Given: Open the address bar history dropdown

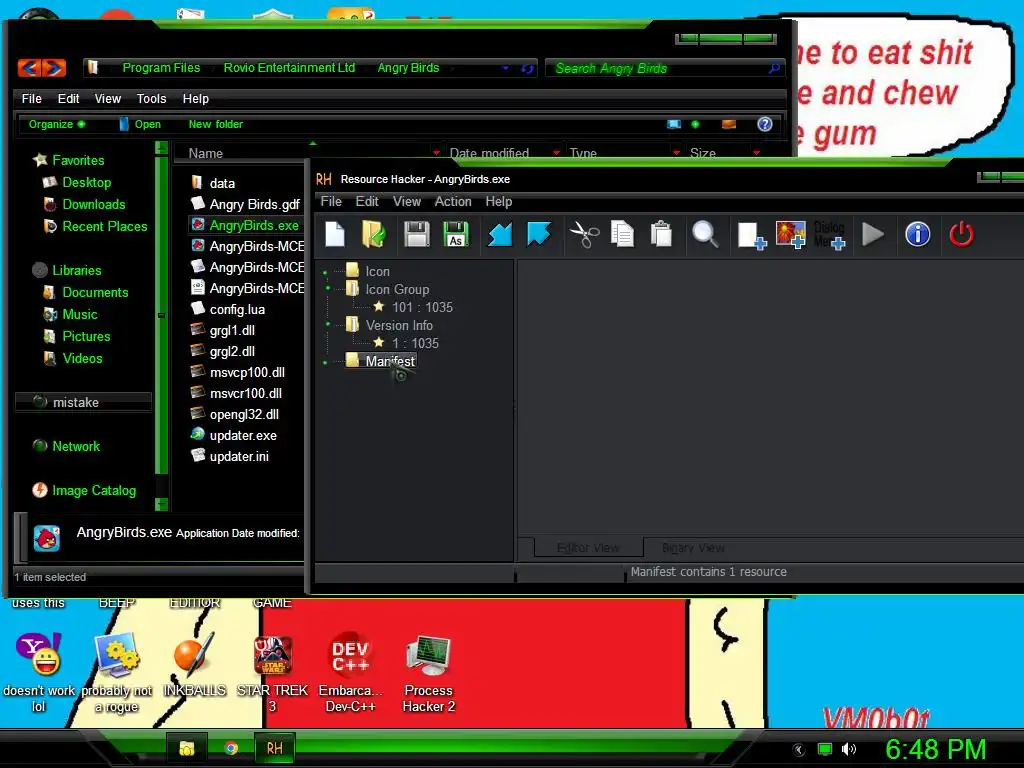Looking at the screenshot, I should [505, 68].
